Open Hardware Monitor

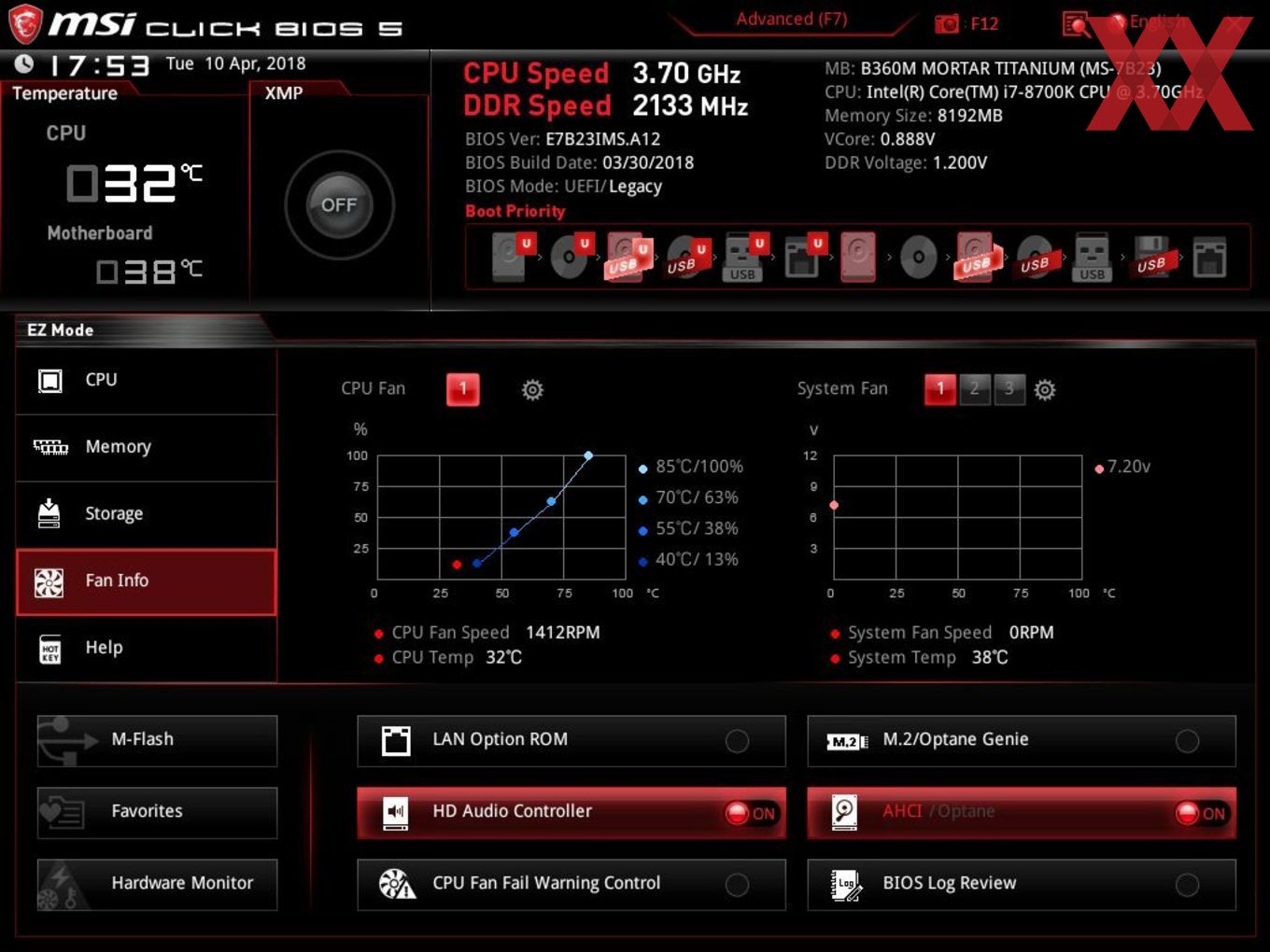[157, 884]
